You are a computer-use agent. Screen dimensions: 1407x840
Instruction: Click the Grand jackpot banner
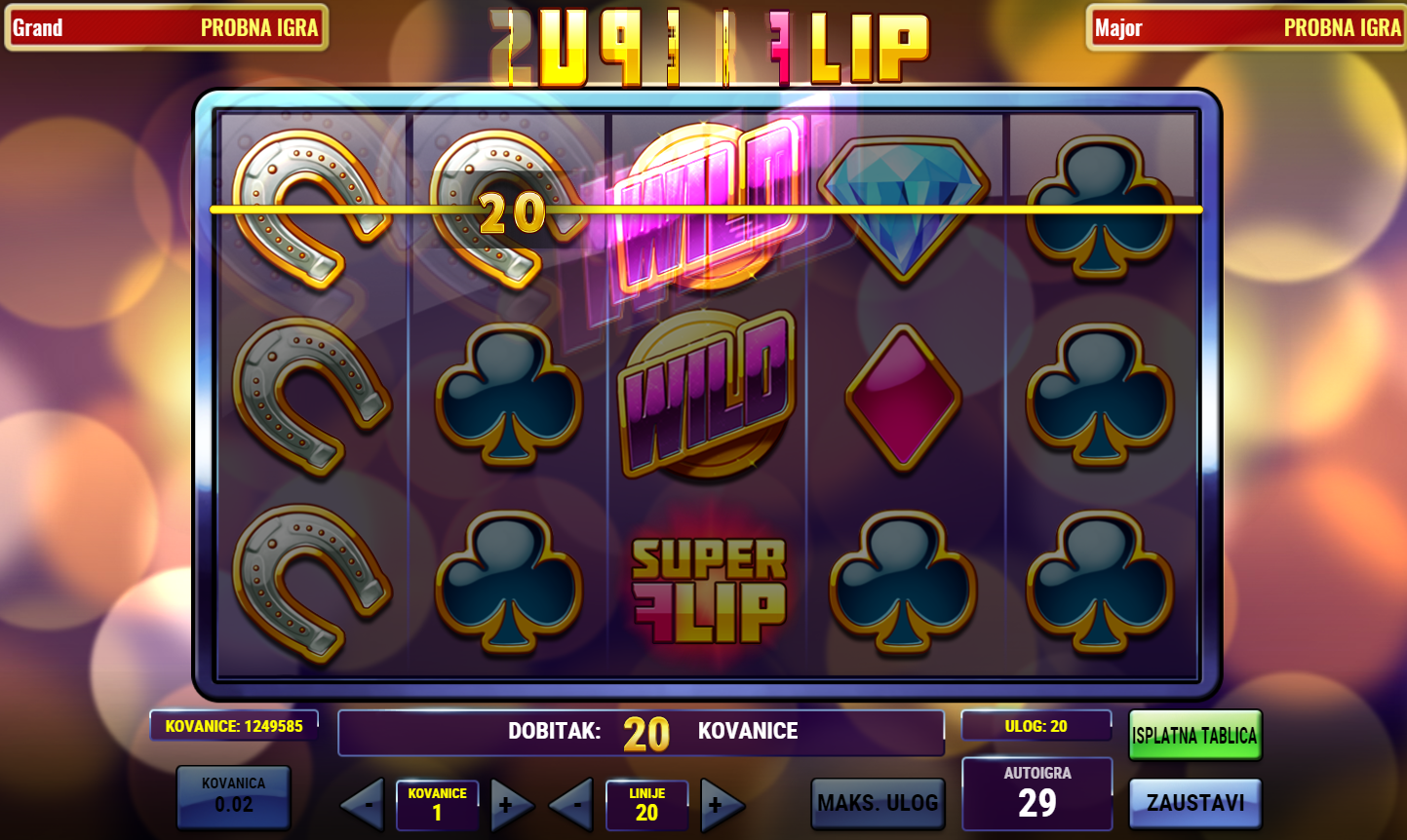(166, 27)
